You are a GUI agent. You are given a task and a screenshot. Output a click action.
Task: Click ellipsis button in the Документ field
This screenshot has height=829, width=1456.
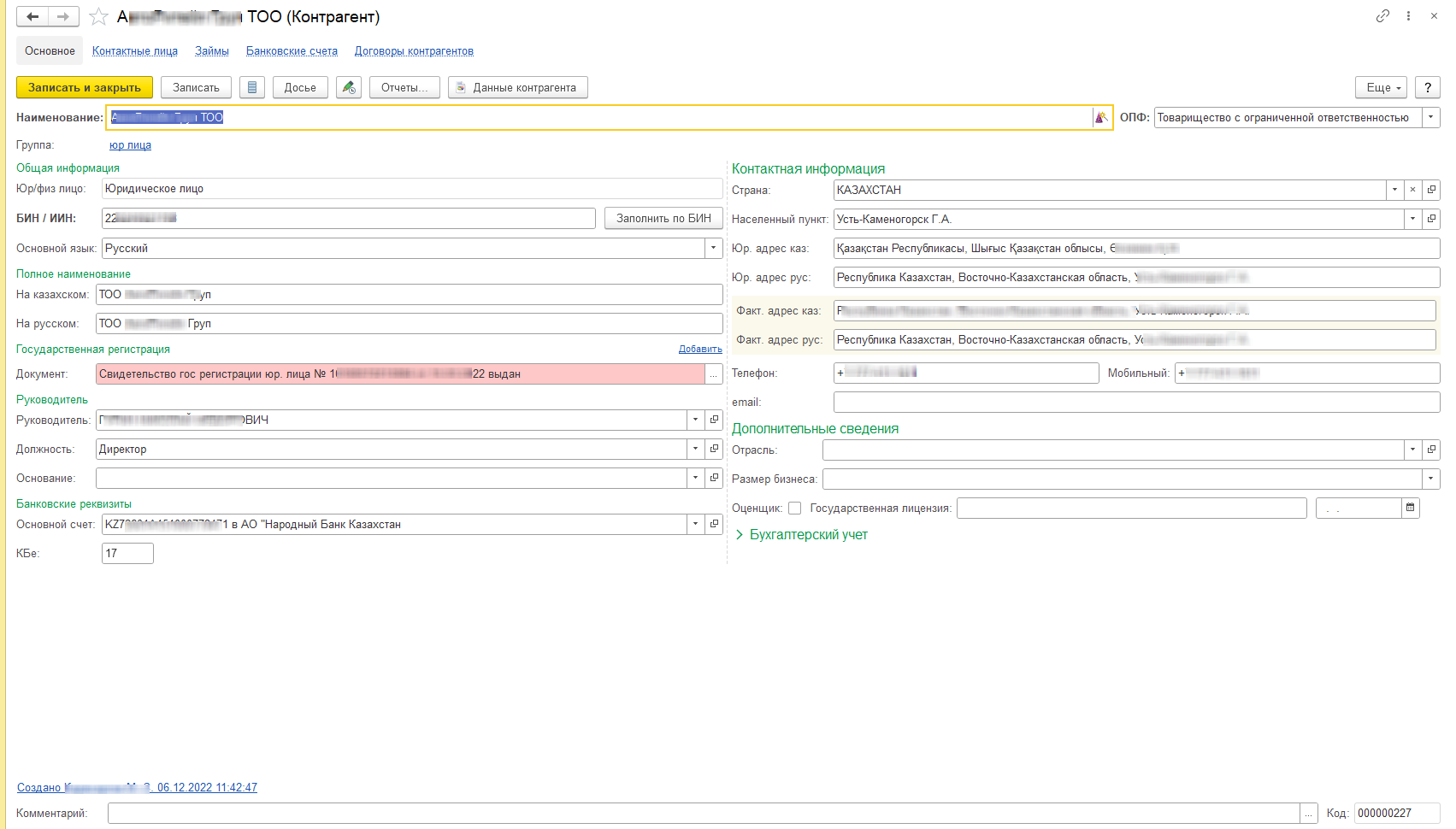coord(714,373)
